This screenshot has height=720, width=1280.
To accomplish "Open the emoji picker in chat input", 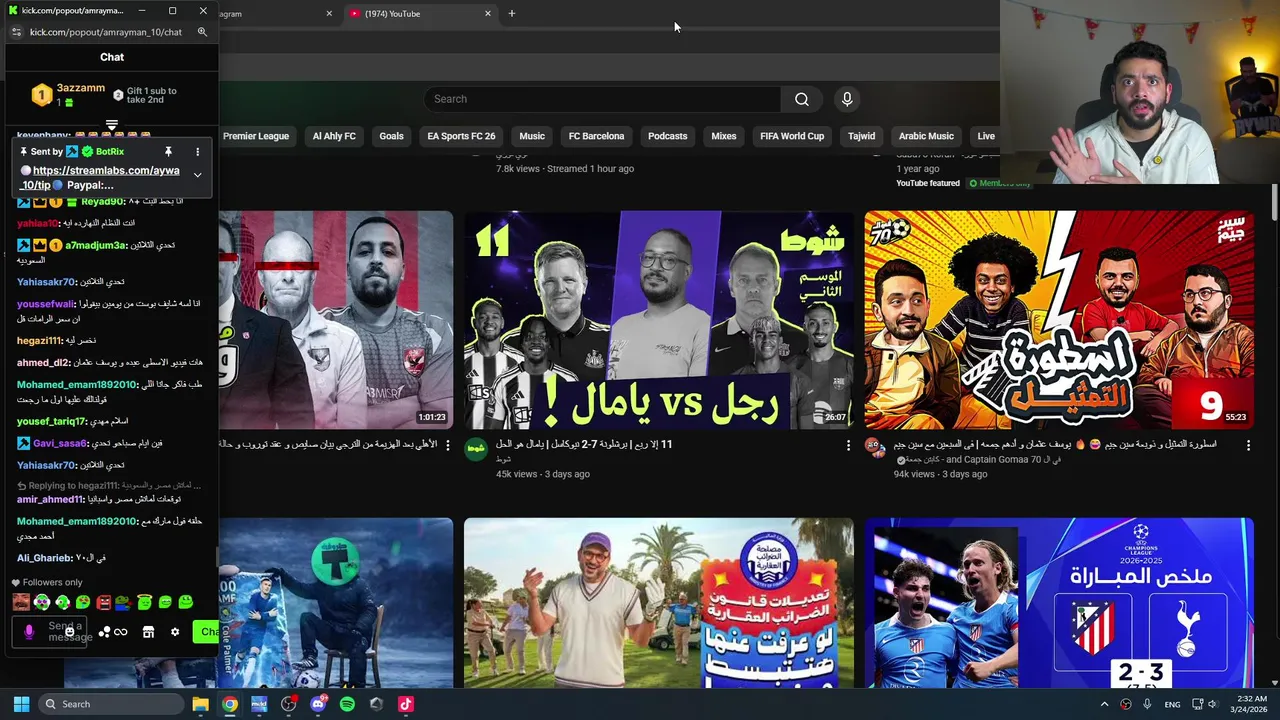I will coord(69,631).
